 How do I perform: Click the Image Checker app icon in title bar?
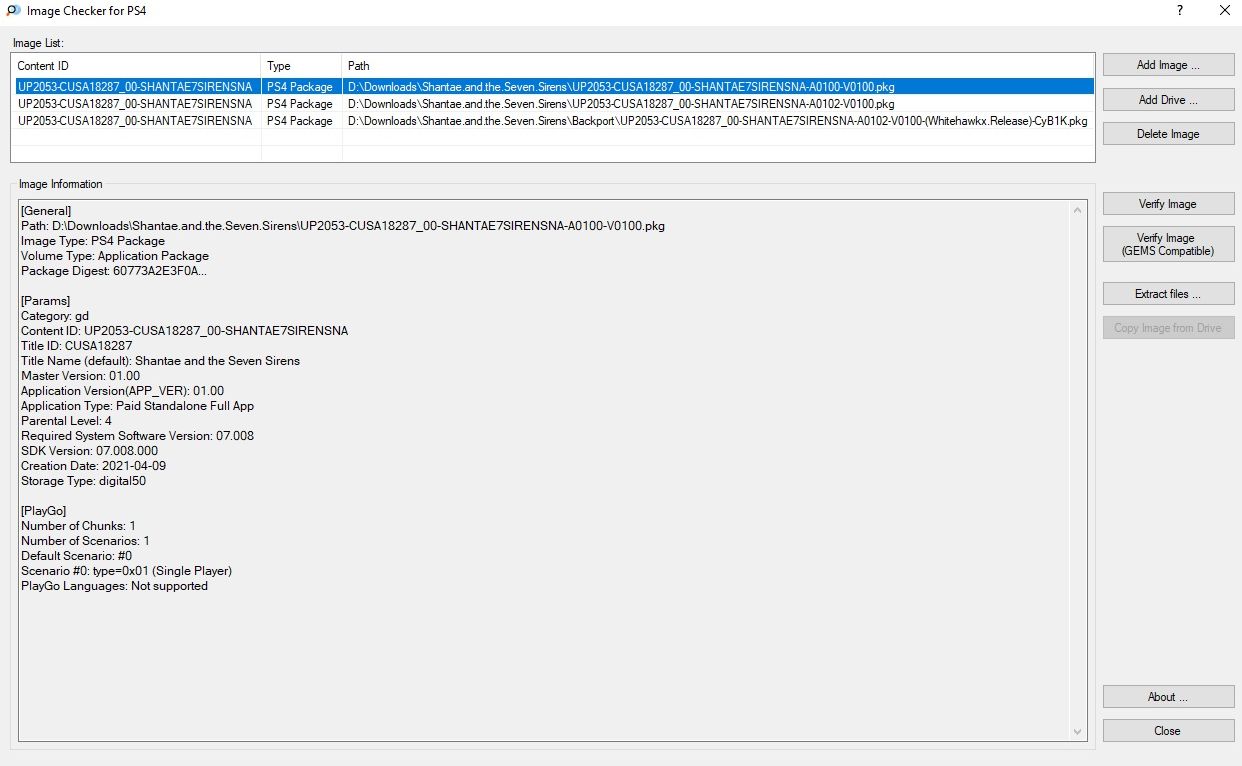(13, 11)
